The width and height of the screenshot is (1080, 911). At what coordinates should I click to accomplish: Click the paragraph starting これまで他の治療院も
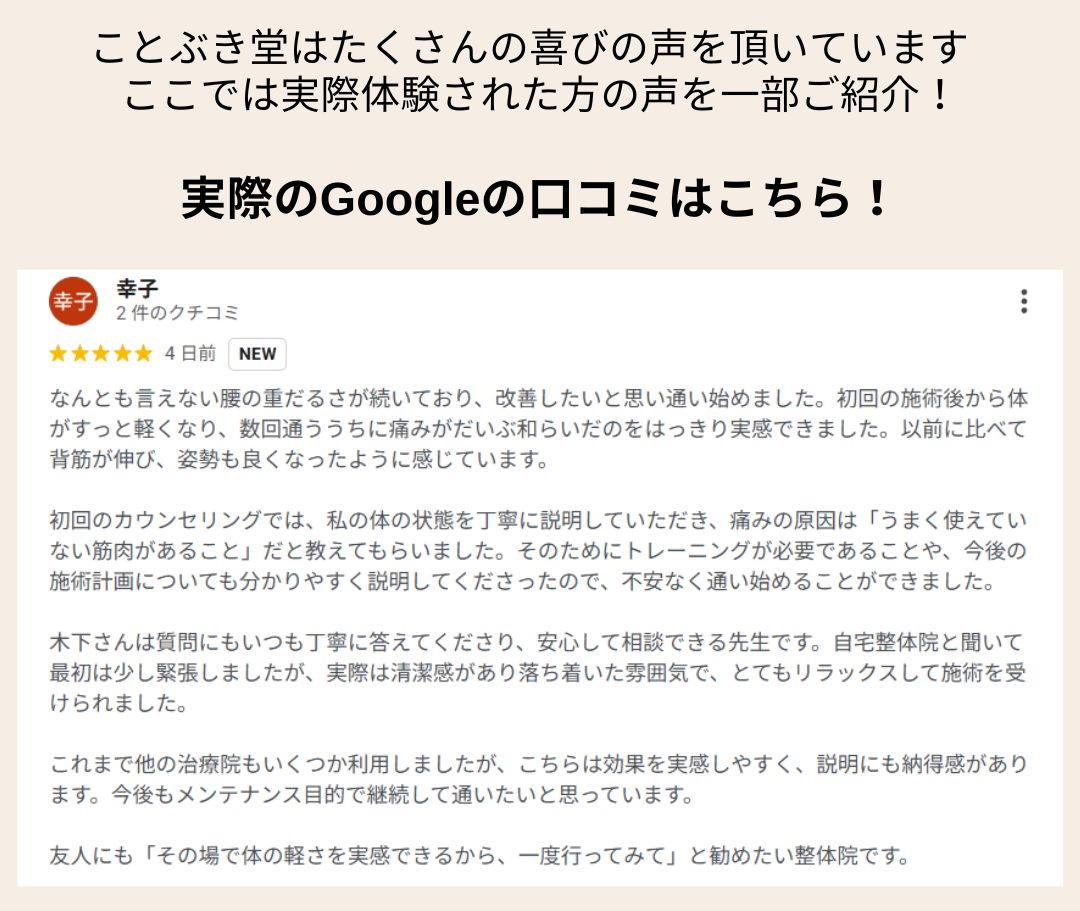[x=538, y=780]
